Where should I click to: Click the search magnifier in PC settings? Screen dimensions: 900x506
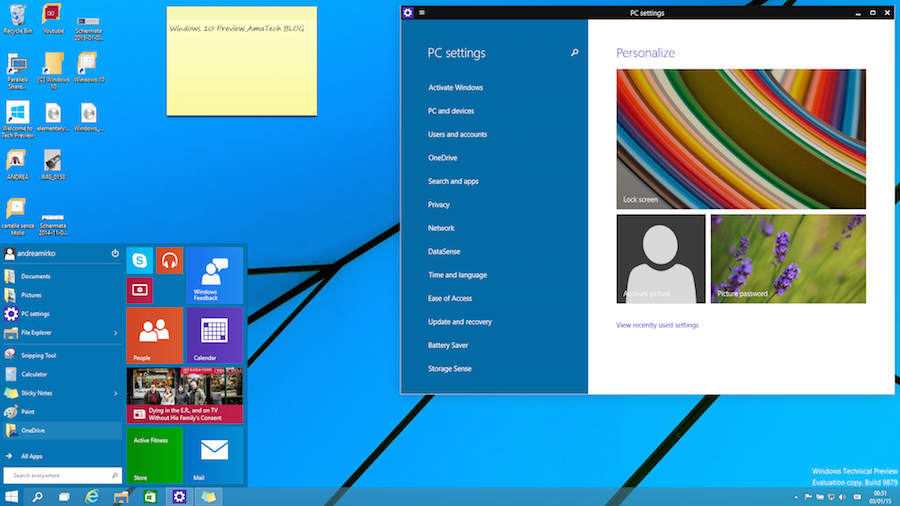pos(574,53)
